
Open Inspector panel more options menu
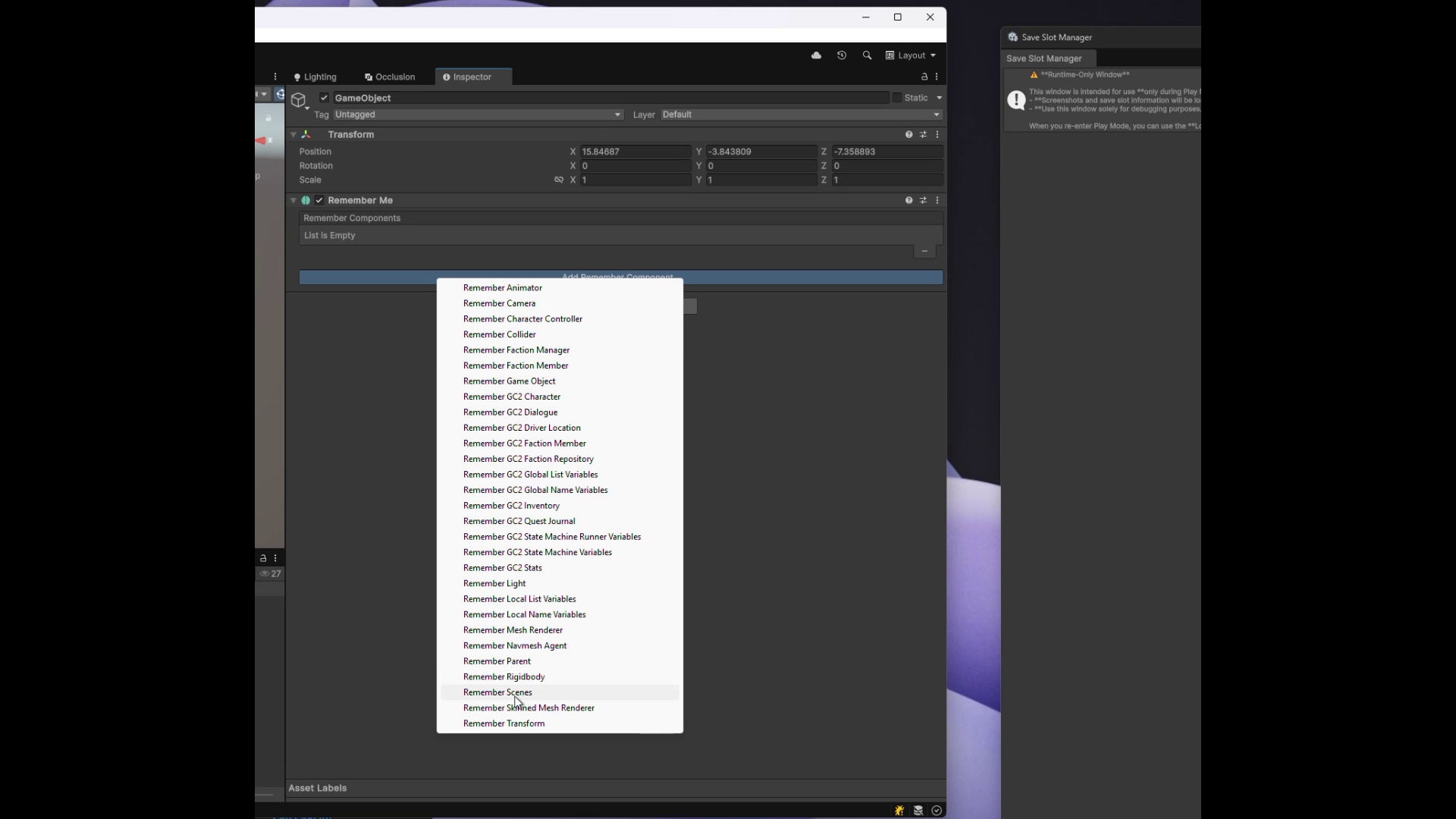point(937,77)
